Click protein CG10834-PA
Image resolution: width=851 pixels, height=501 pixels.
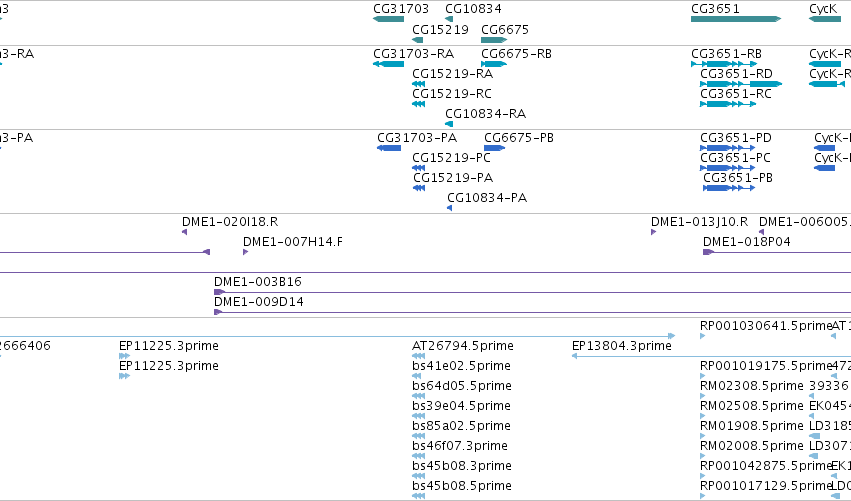449,208
